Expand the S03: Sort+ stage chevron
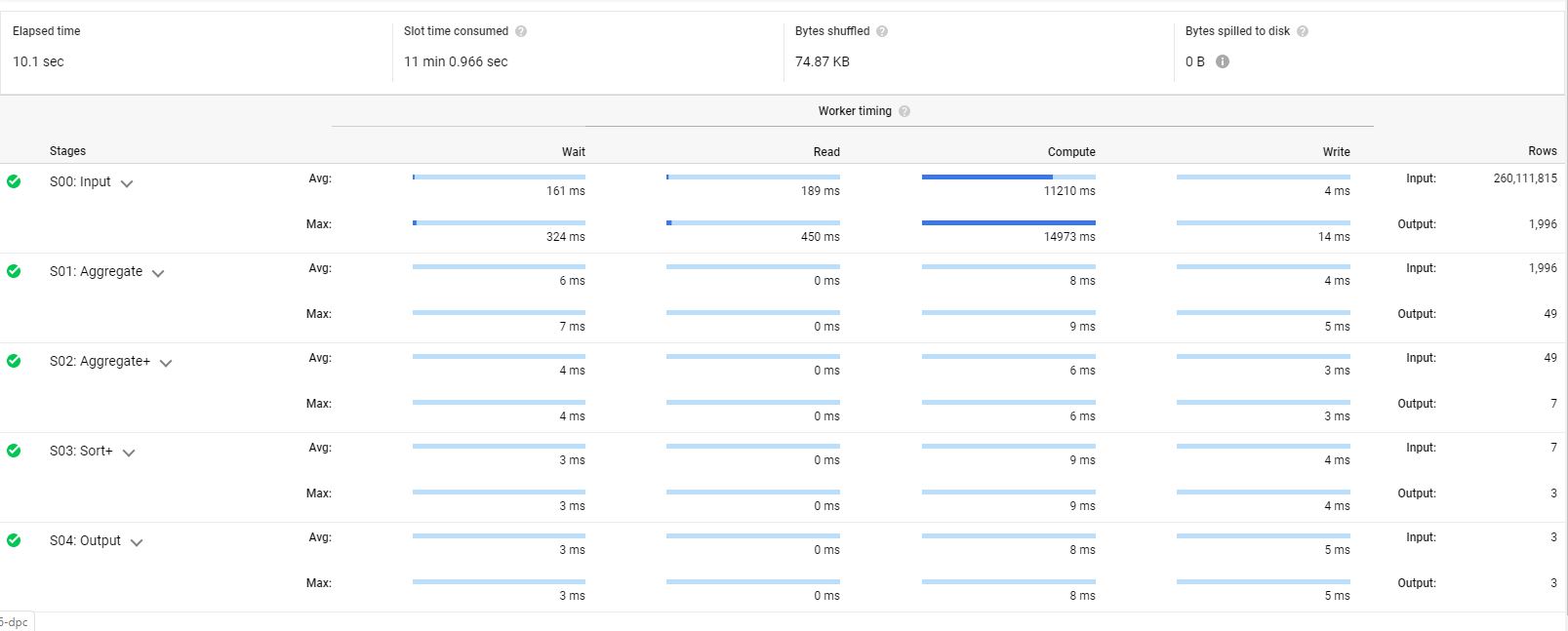1568x631 pixels. coord(129,453)
